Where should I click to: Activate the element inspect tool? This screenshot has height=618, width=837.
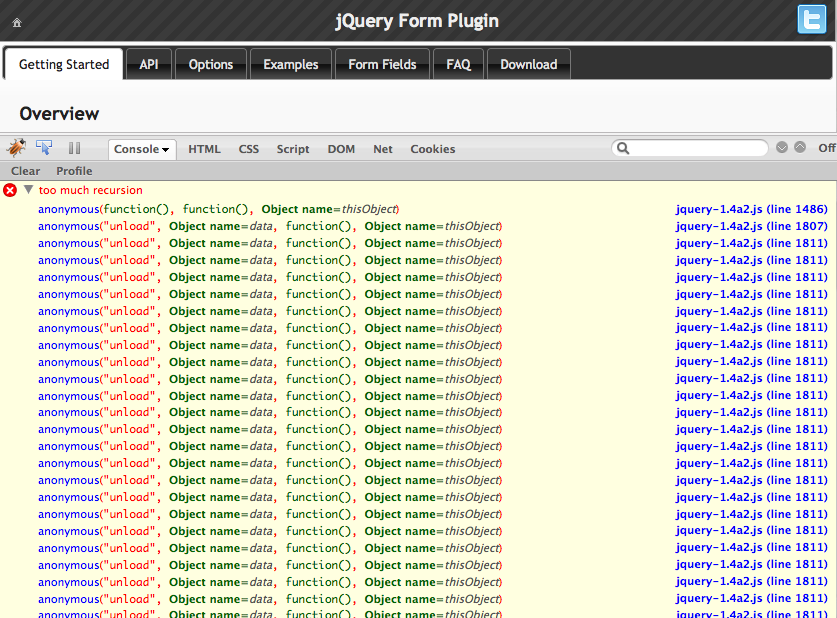click(45, 148)
